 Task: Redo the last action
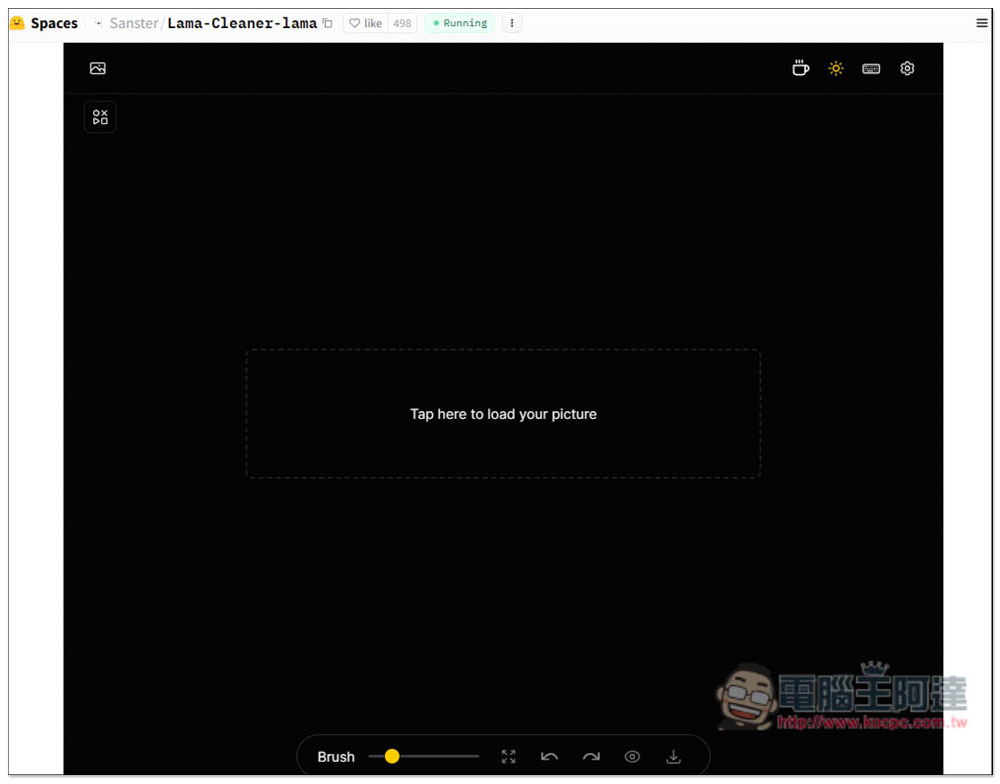591,757
